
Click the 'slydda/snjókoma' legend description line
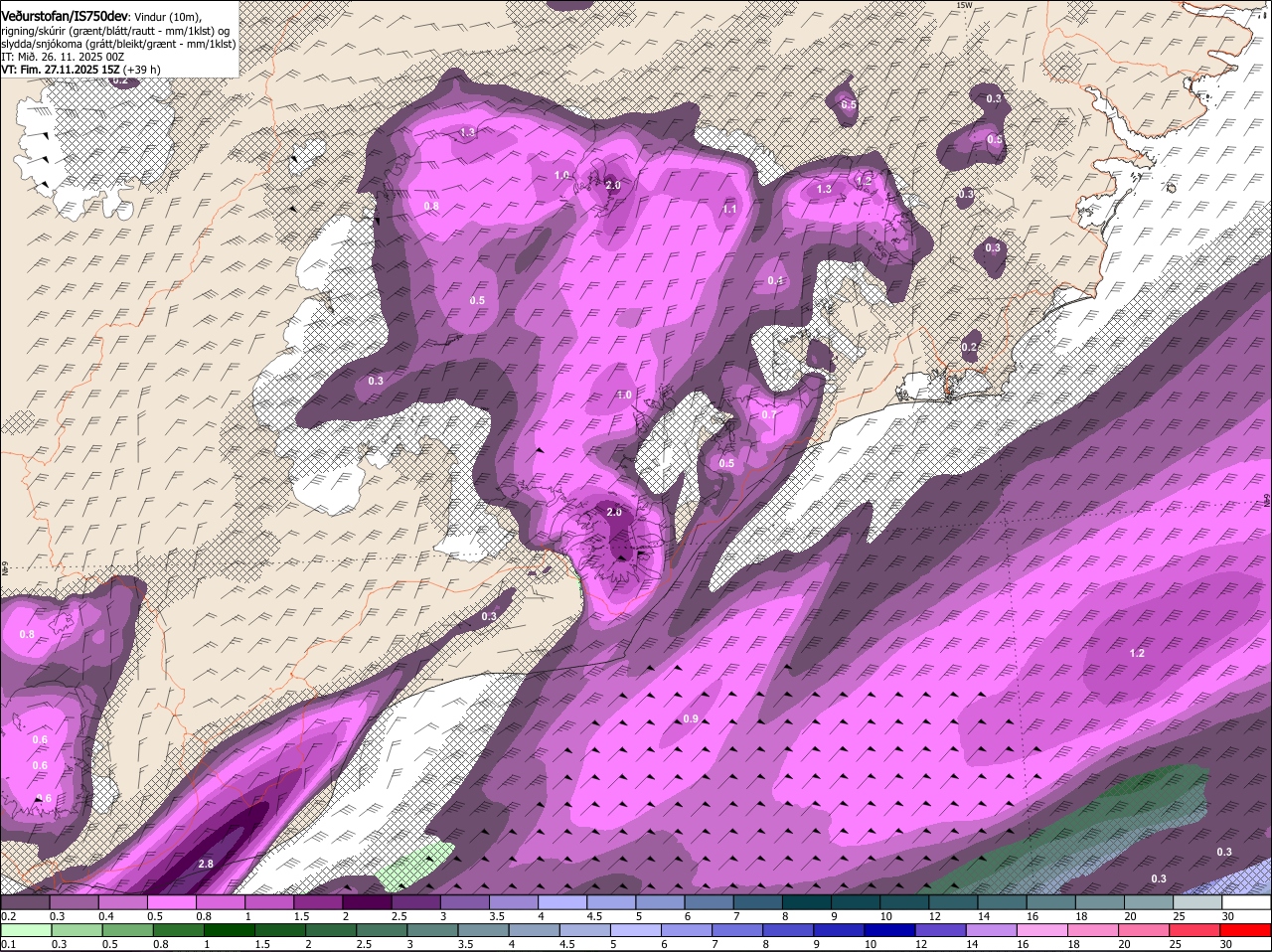click(118, 44)
